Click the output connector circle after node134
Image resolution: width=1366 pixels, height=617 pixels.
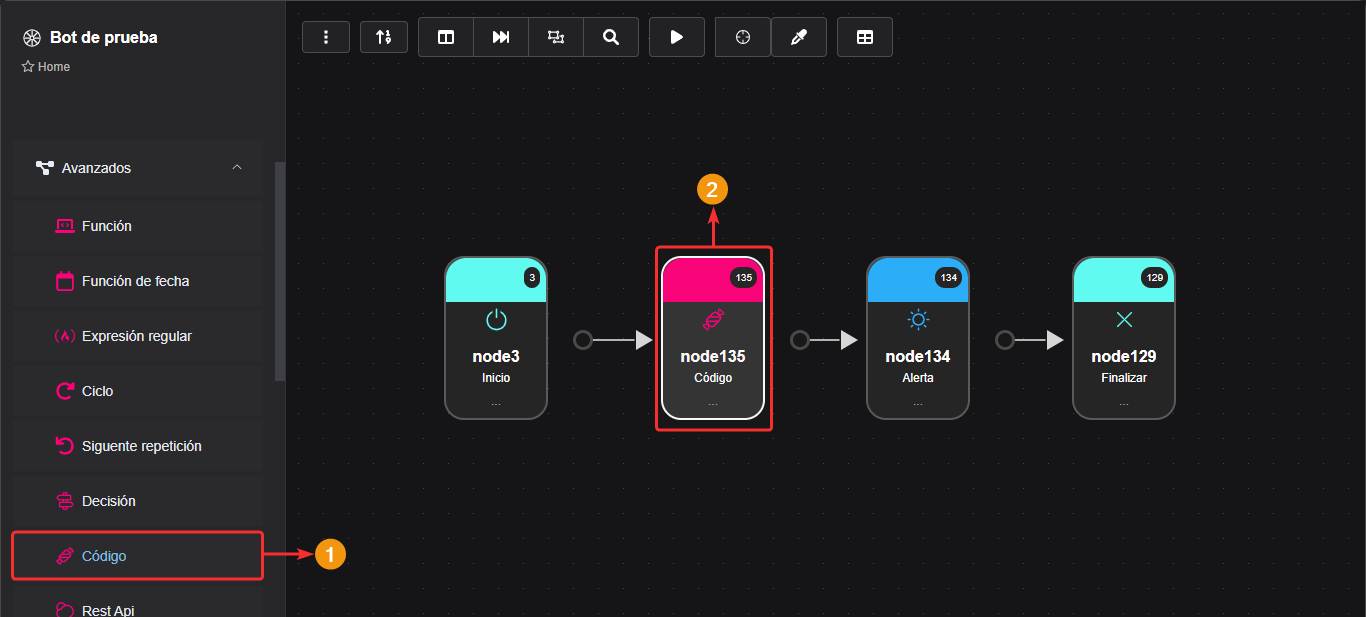1005,340
